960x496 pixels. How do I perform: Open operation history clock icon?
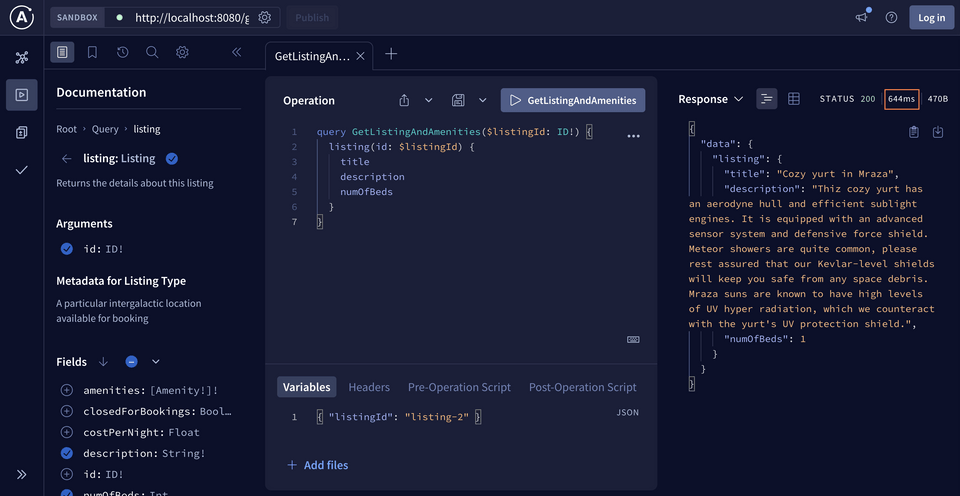click(x=122, y=52)
